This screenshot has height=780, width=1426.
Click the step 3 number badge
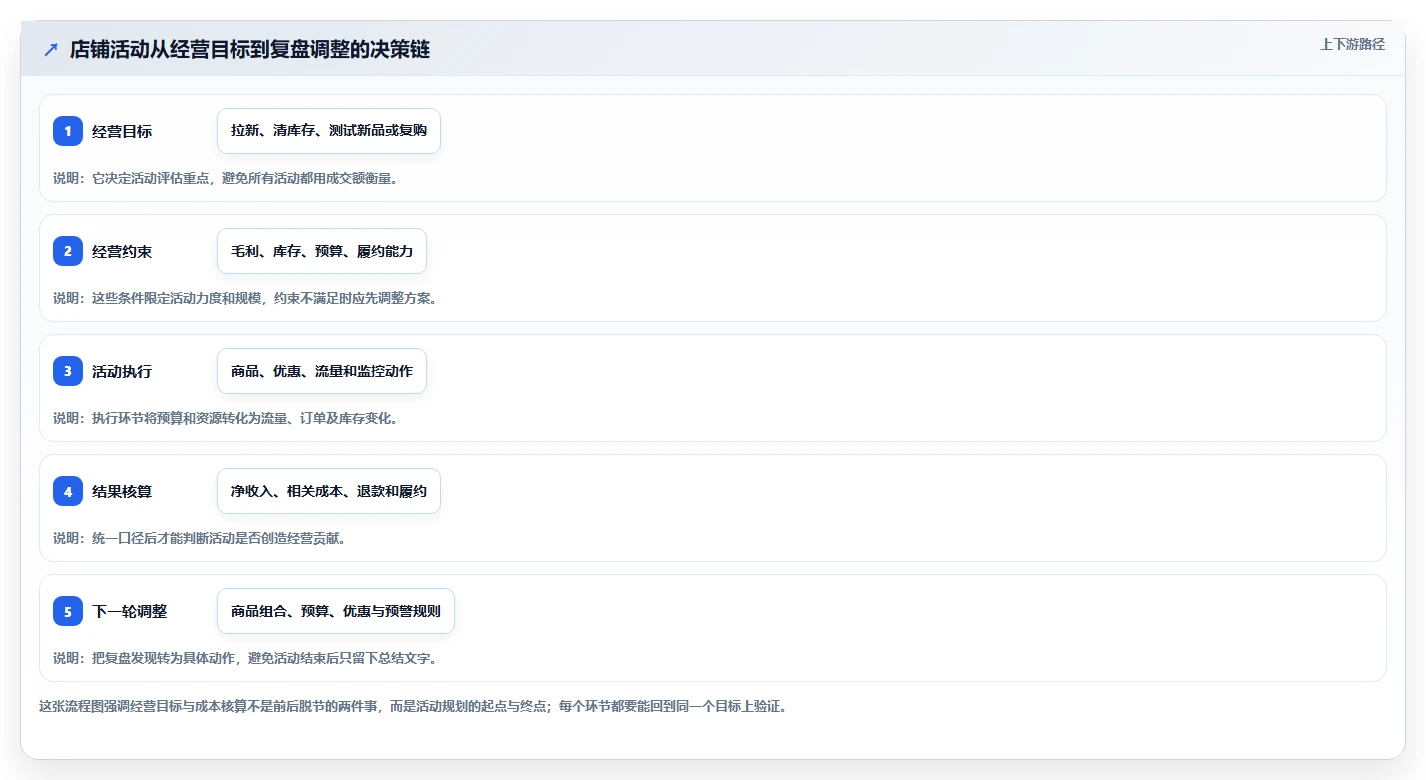(x=68, y=371)
